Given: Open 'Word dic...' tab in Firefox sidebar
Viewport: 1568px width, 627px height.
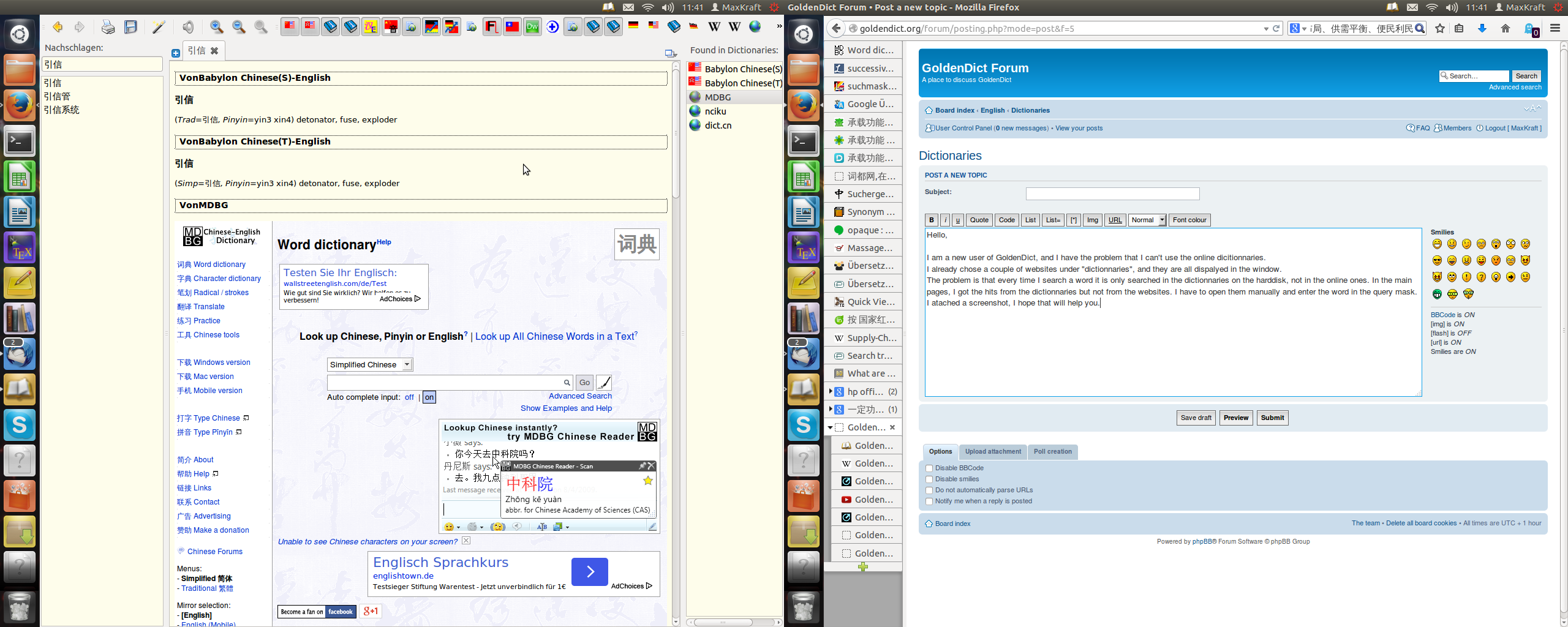Looking at the screenshot, I should click(863, 50).
